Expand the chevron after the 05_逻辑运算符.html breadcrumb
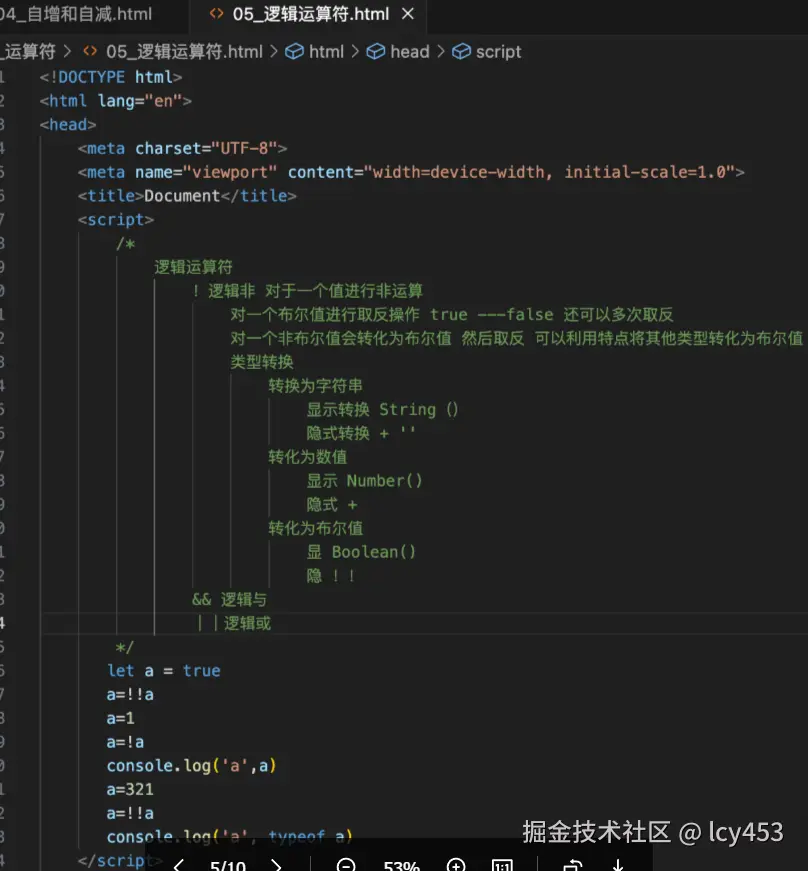 point(274,52)
